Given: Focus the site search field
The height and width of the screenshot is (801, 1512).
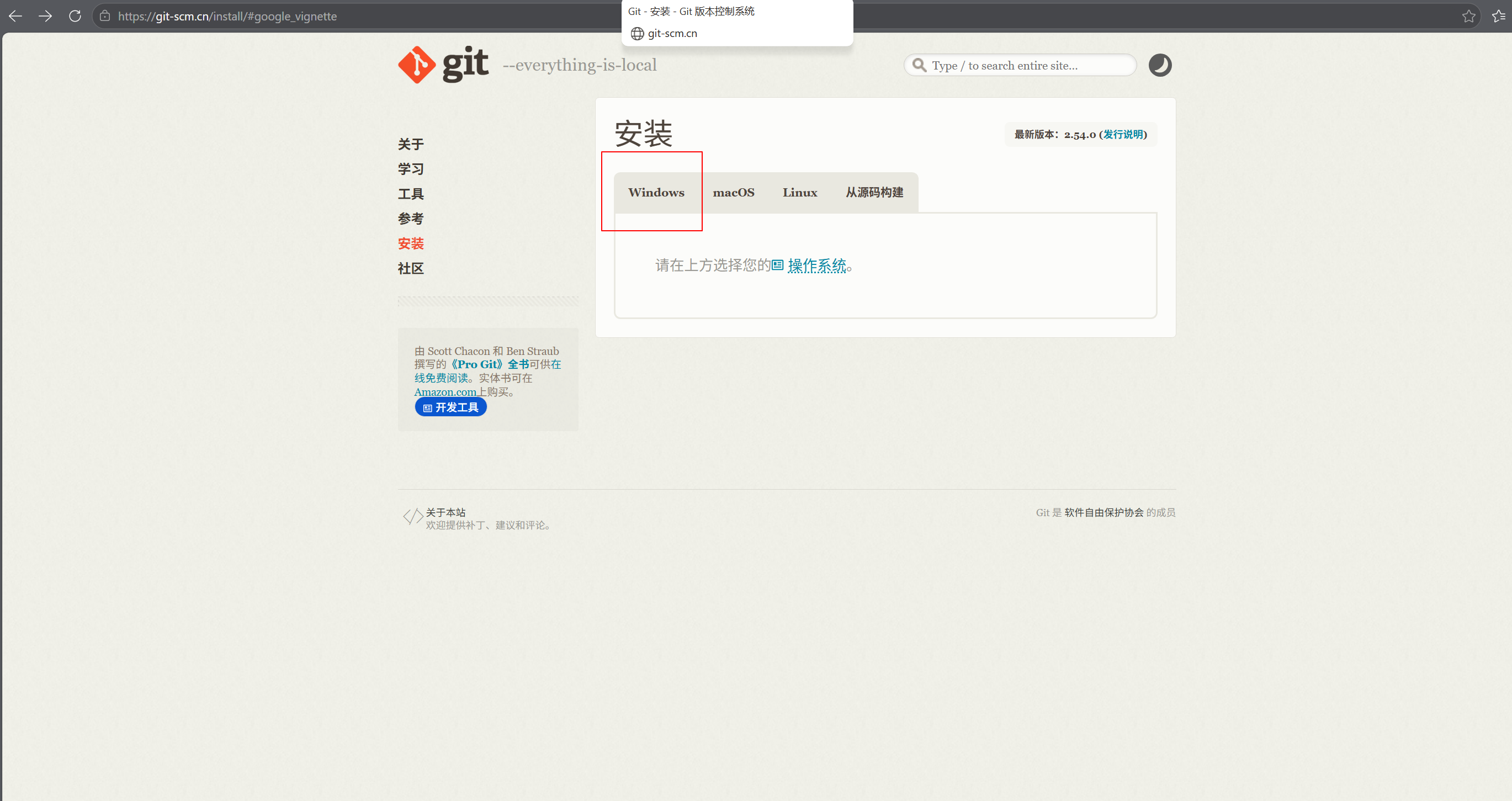Looking at the screenshot, I should (1020, 65).
